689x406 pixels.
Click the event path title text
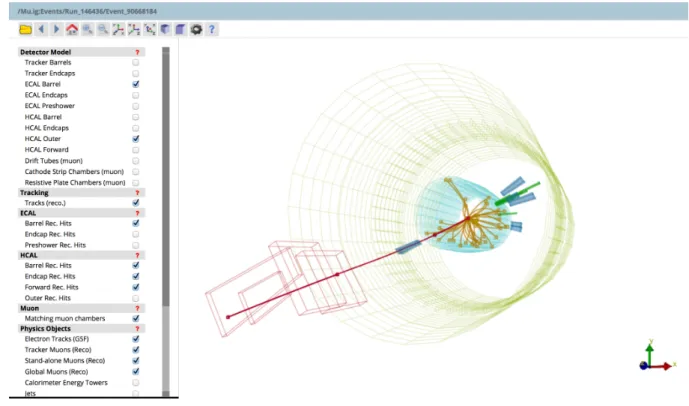tap(87, 11)
